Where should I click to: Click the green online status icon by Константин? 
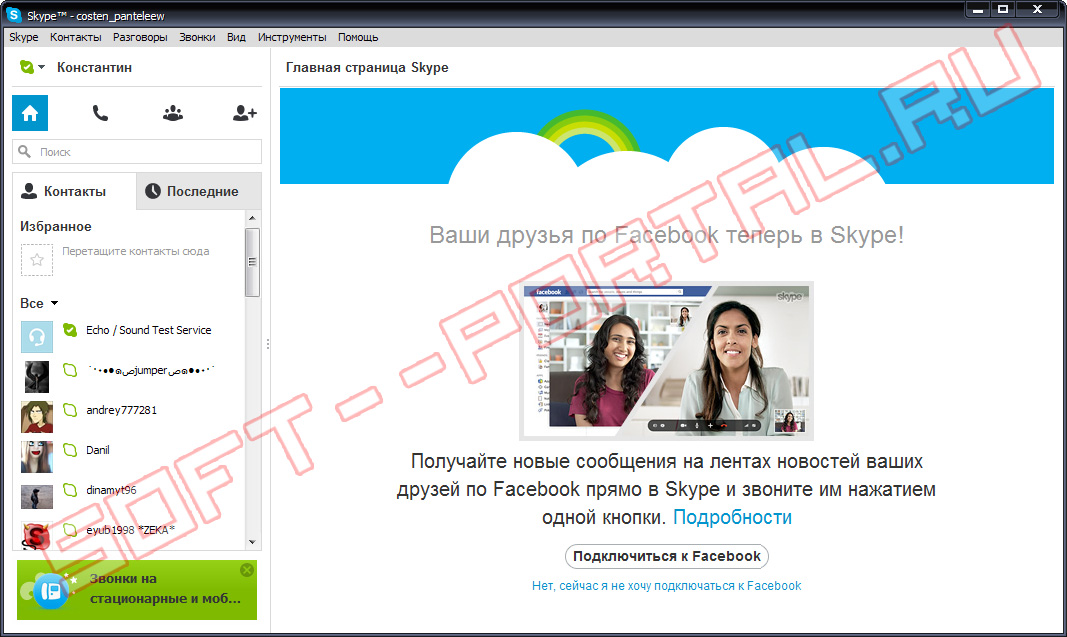[x=27, y=67]
